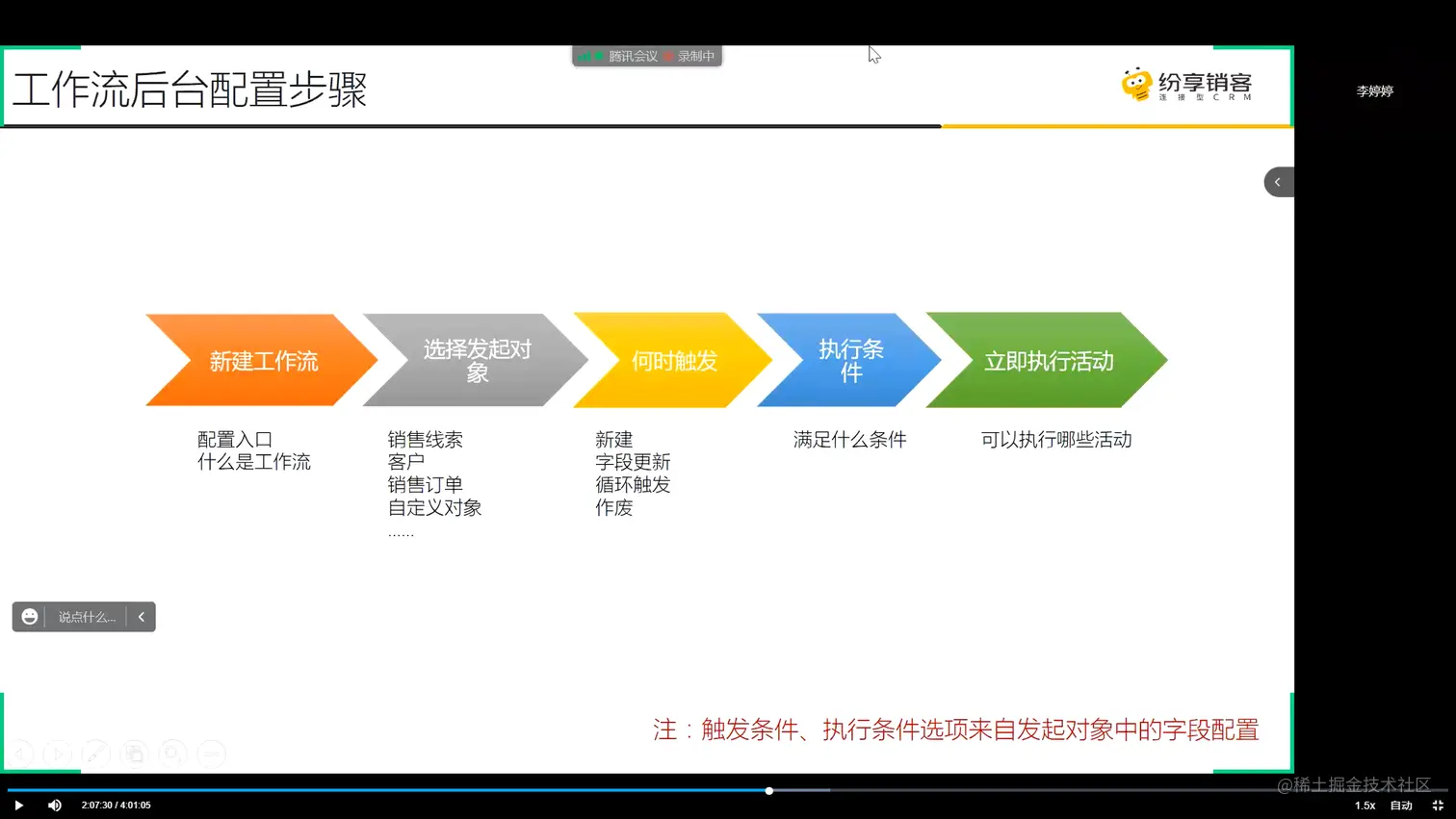Play the video with the play button

18,806
